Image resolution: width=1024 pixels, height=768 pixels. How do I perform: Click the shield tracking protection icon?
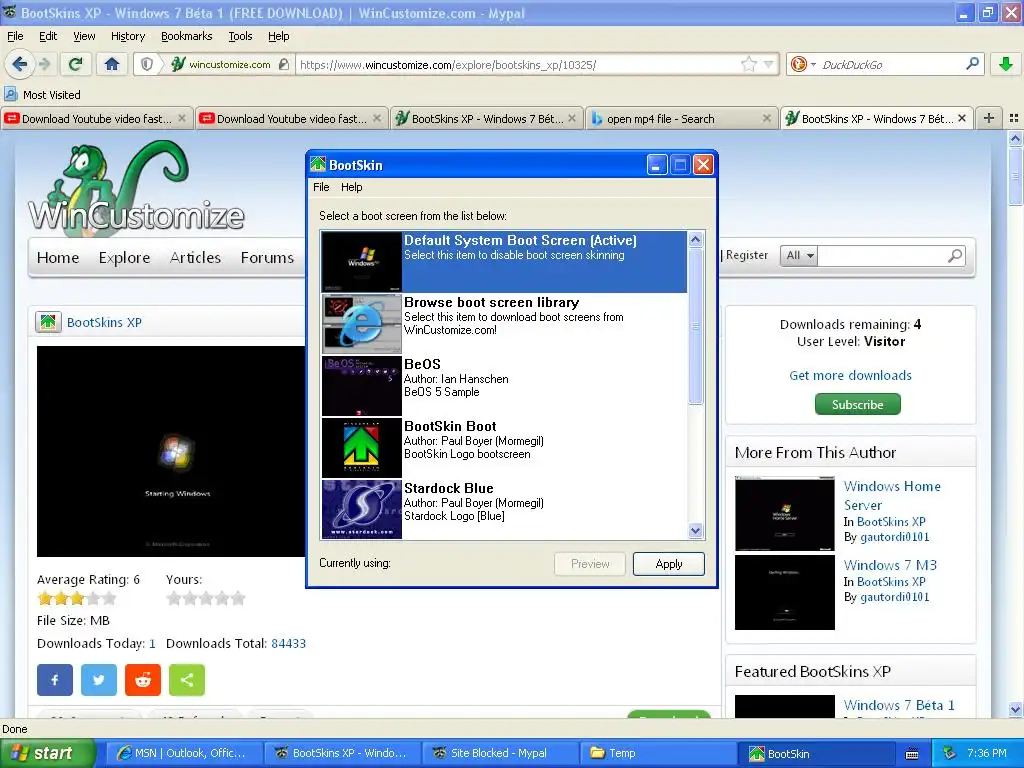click(x=147, y=64)
